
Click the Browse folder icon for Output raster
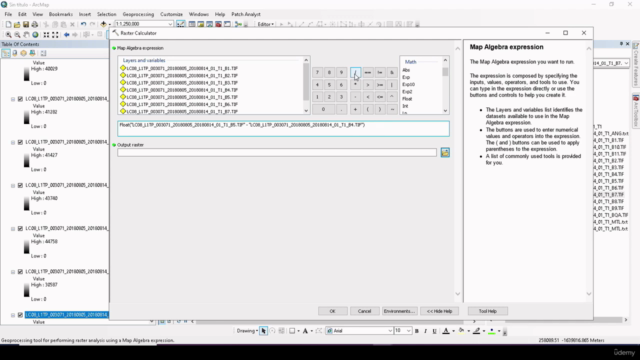coord(445,153)
